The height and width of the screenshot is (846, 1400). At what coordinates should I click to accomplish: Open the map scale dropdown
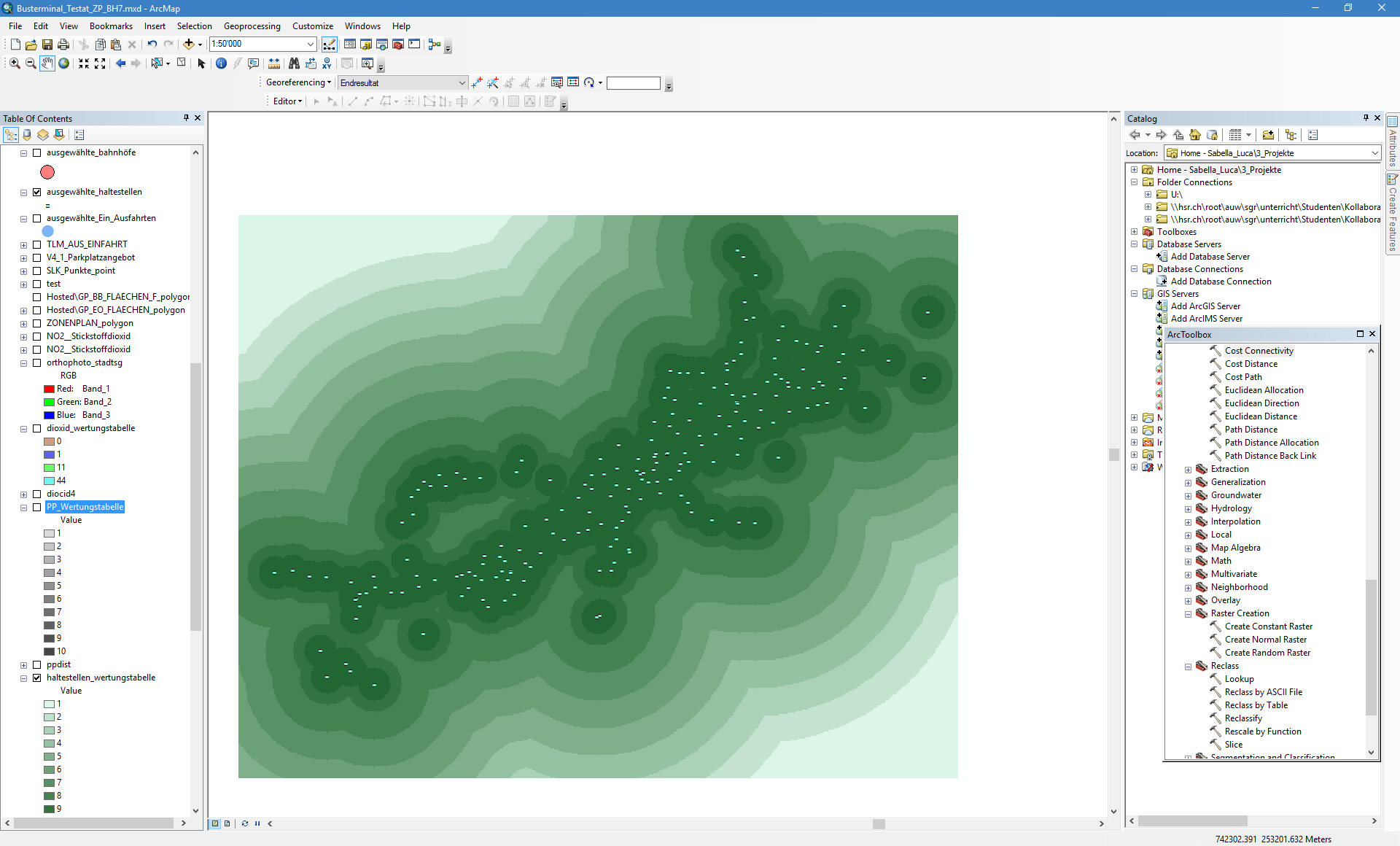coord(311,44)
